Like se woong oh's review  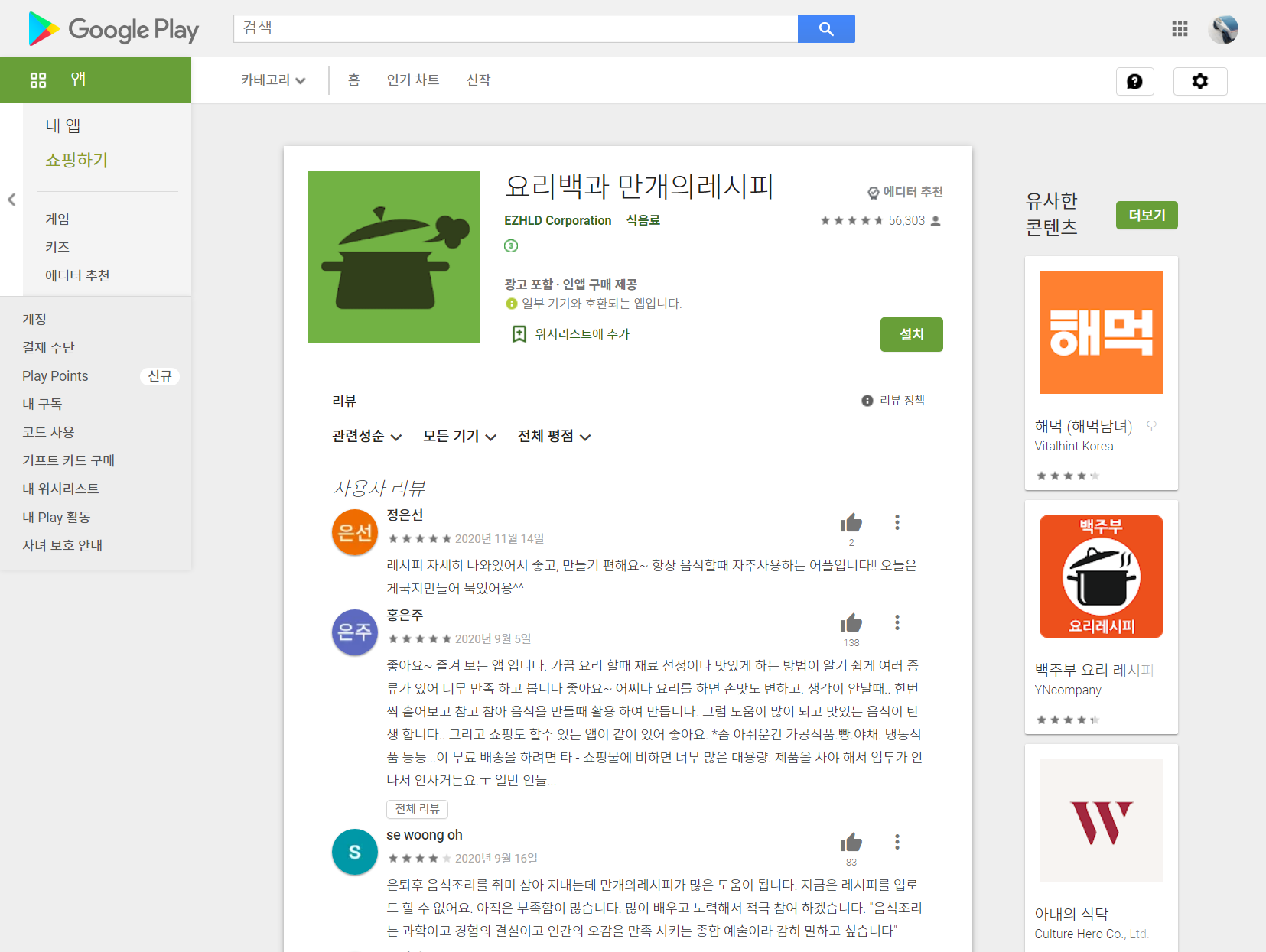tap(851, 843)
